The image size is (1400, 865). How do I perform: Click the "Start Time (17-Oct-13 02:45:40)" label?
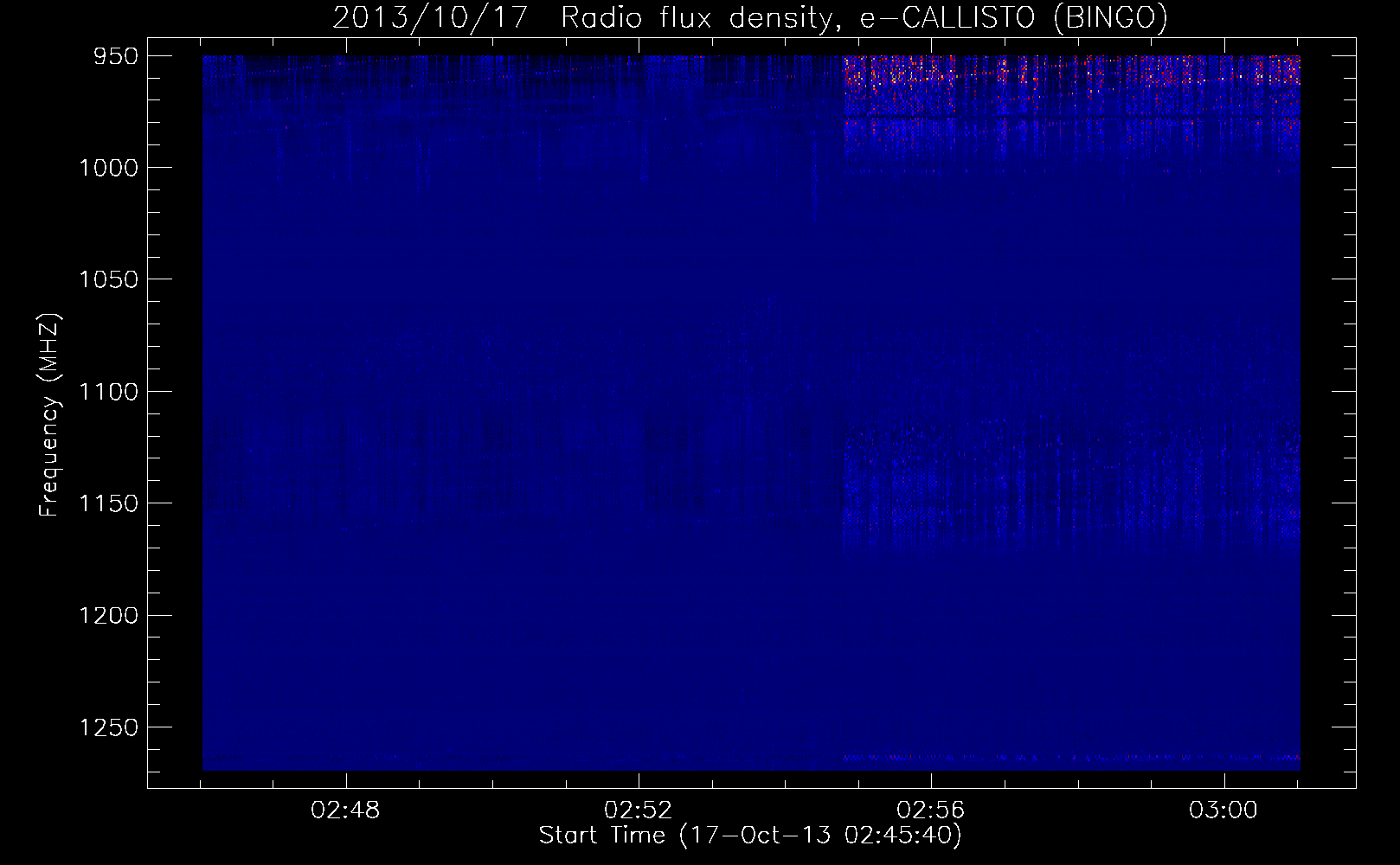point(750,836)
